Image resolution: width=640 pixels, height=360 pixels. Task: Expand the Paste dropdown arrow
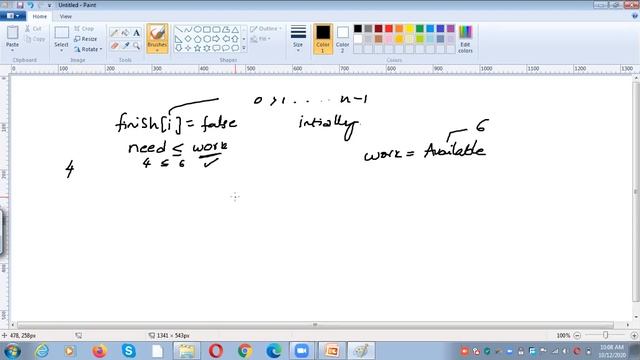pyautogui.click(x=13, y=50)
